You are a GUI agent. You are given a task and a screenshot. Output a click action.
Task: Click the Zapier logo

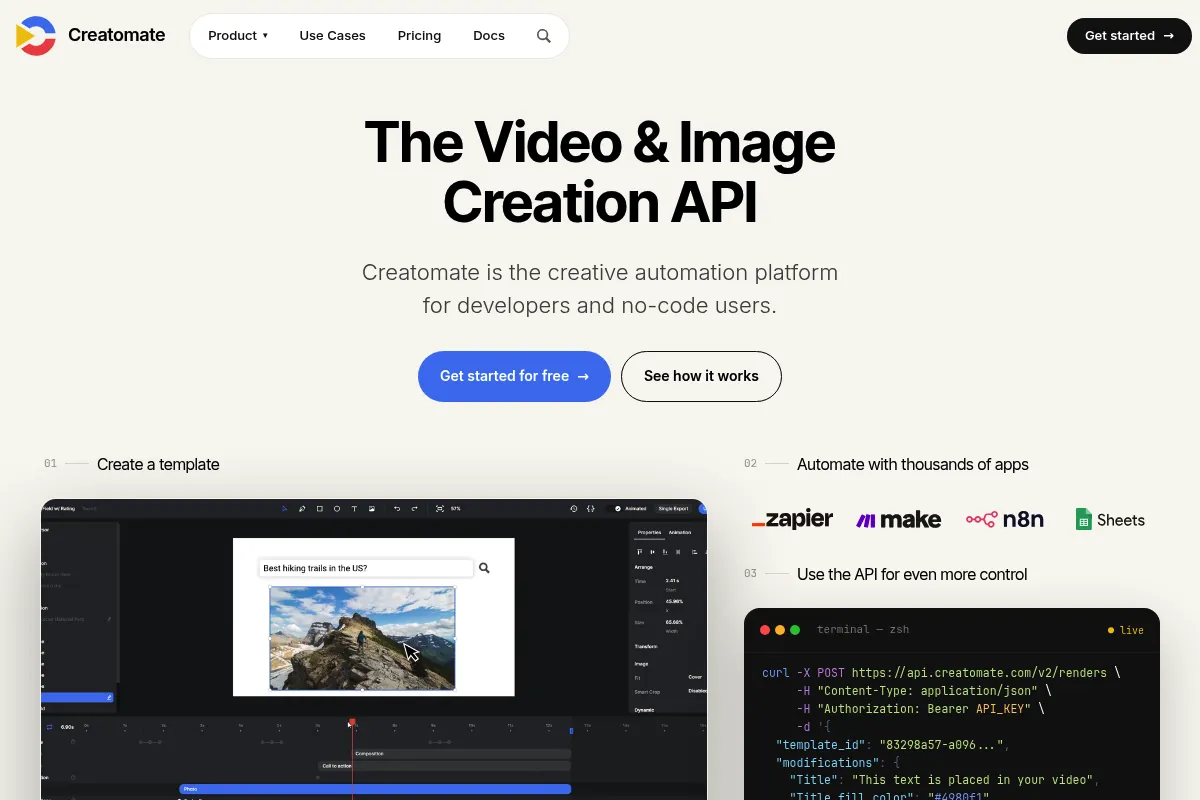[793, 519]
